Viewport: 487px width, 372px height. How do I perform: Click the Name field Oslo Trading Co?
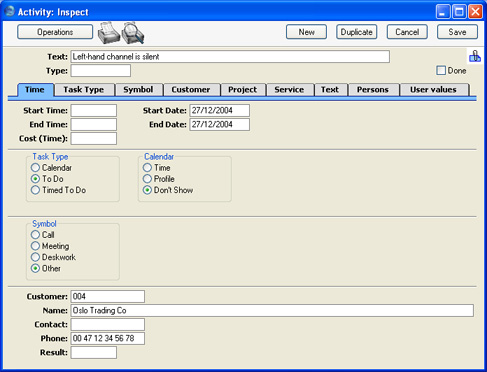272,310
